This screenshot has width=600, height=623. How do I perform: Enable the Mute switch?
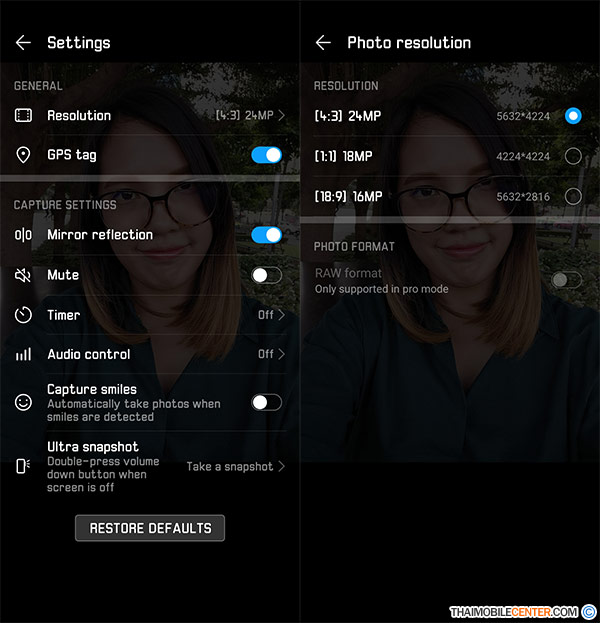(x=267, y=275)
